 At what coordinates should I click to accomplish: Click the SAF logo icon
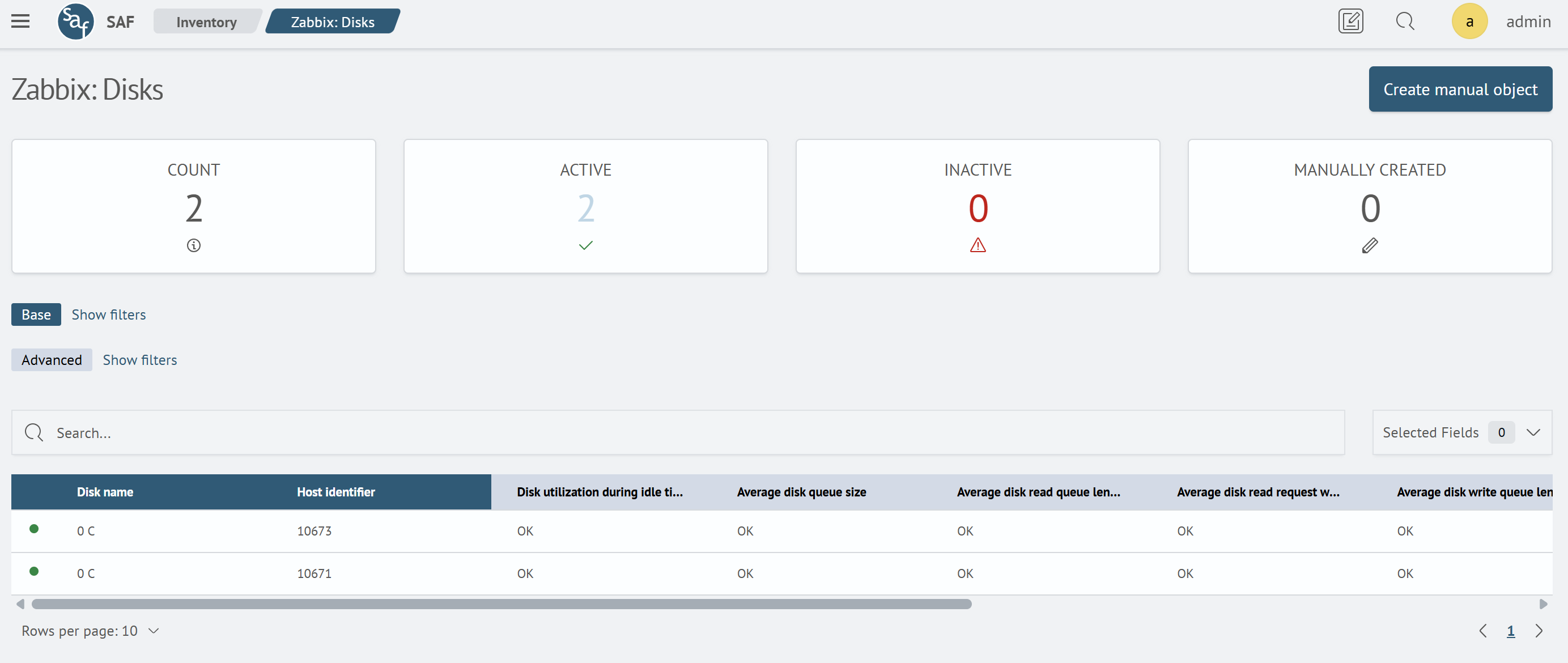[x=75, y=22]
